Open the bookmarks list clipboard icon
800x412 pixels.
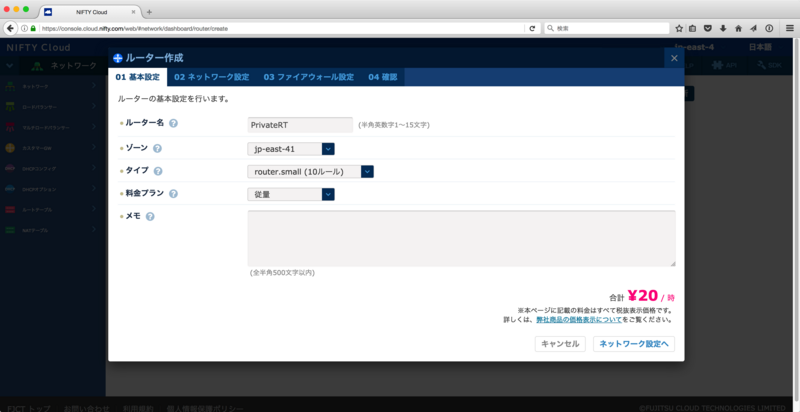[x=692, y=29]
